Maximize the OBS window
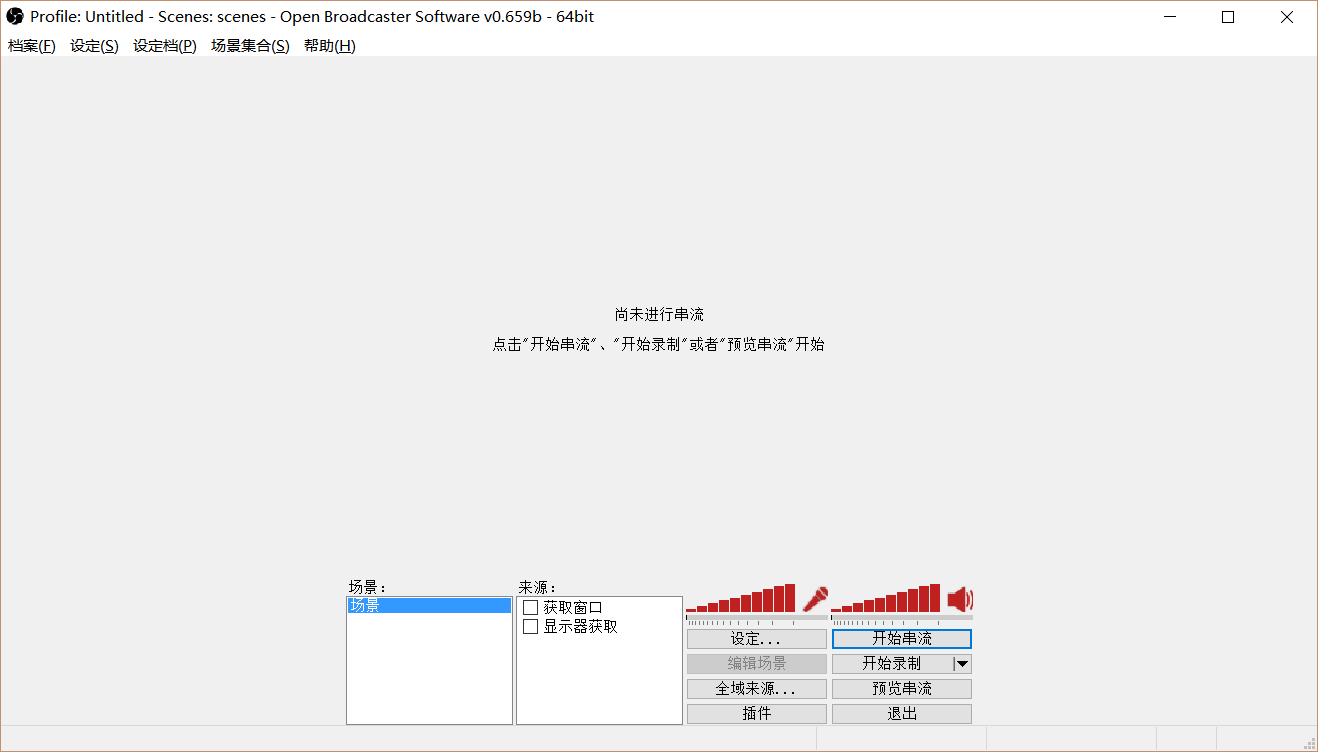This screenshot has width=1318, height=752. 1228,17
